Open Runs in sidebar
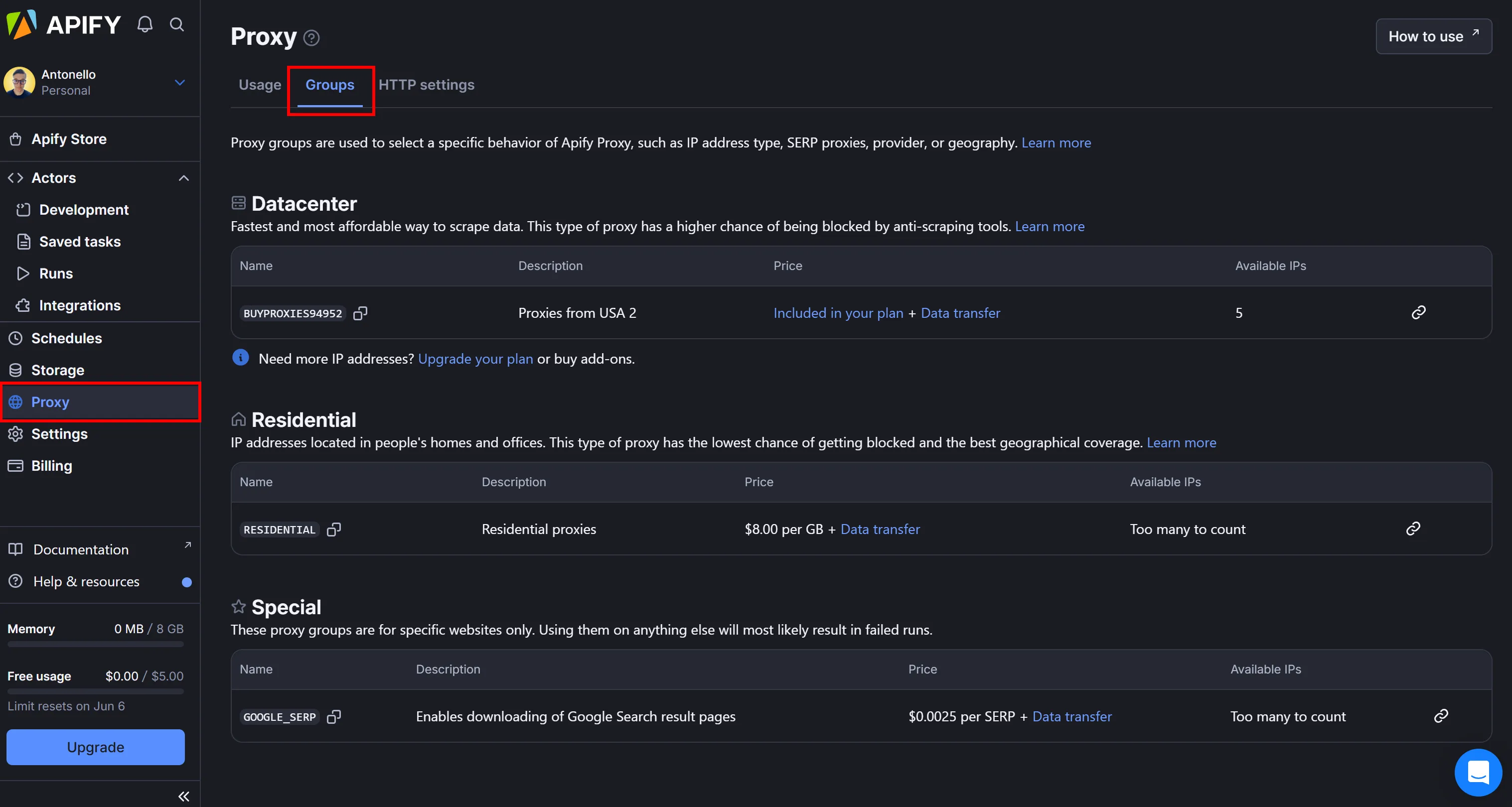Image resolution: width=1512 pixels, height=807 pixels. 100,273
